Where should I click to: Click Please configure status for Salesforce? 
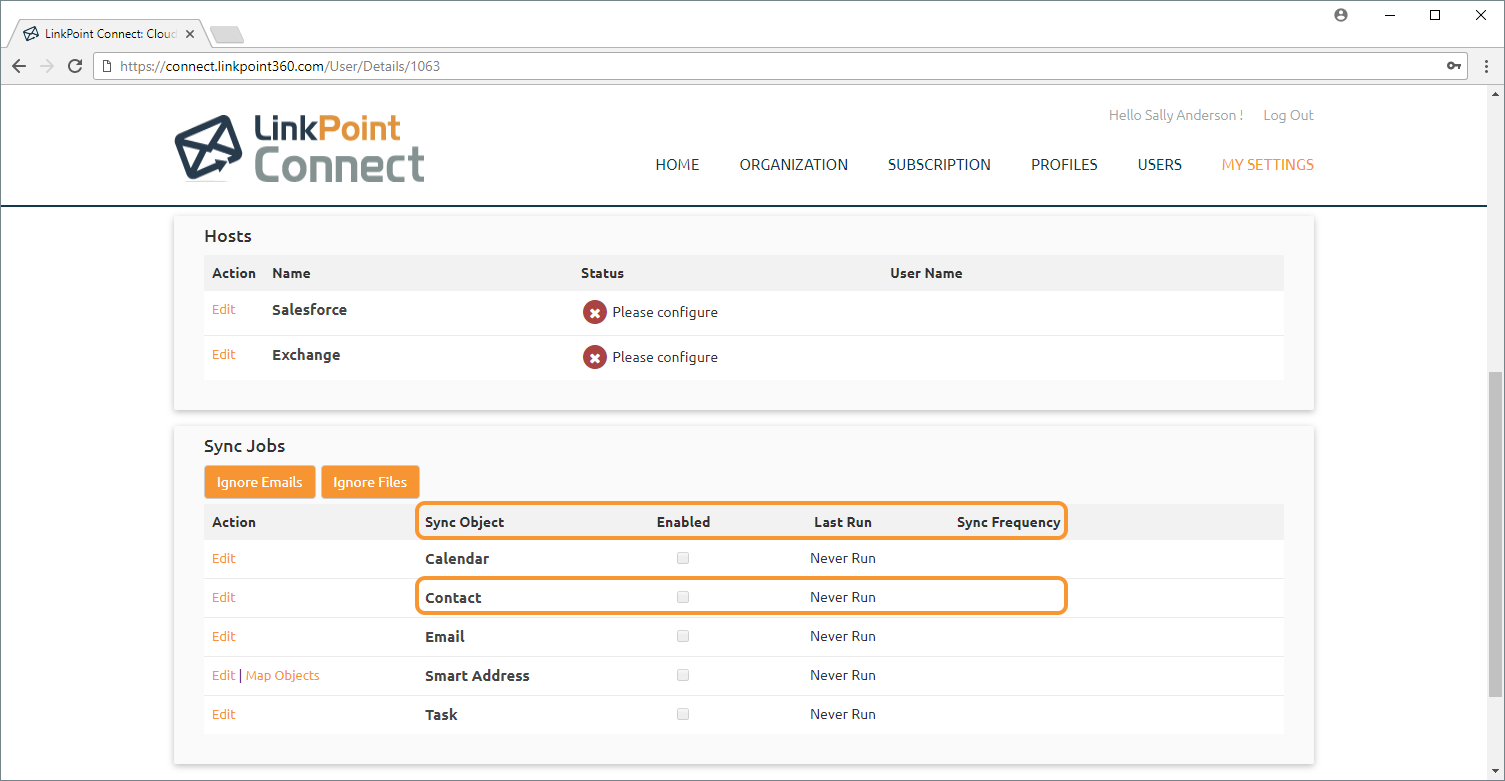pos(665,312)
